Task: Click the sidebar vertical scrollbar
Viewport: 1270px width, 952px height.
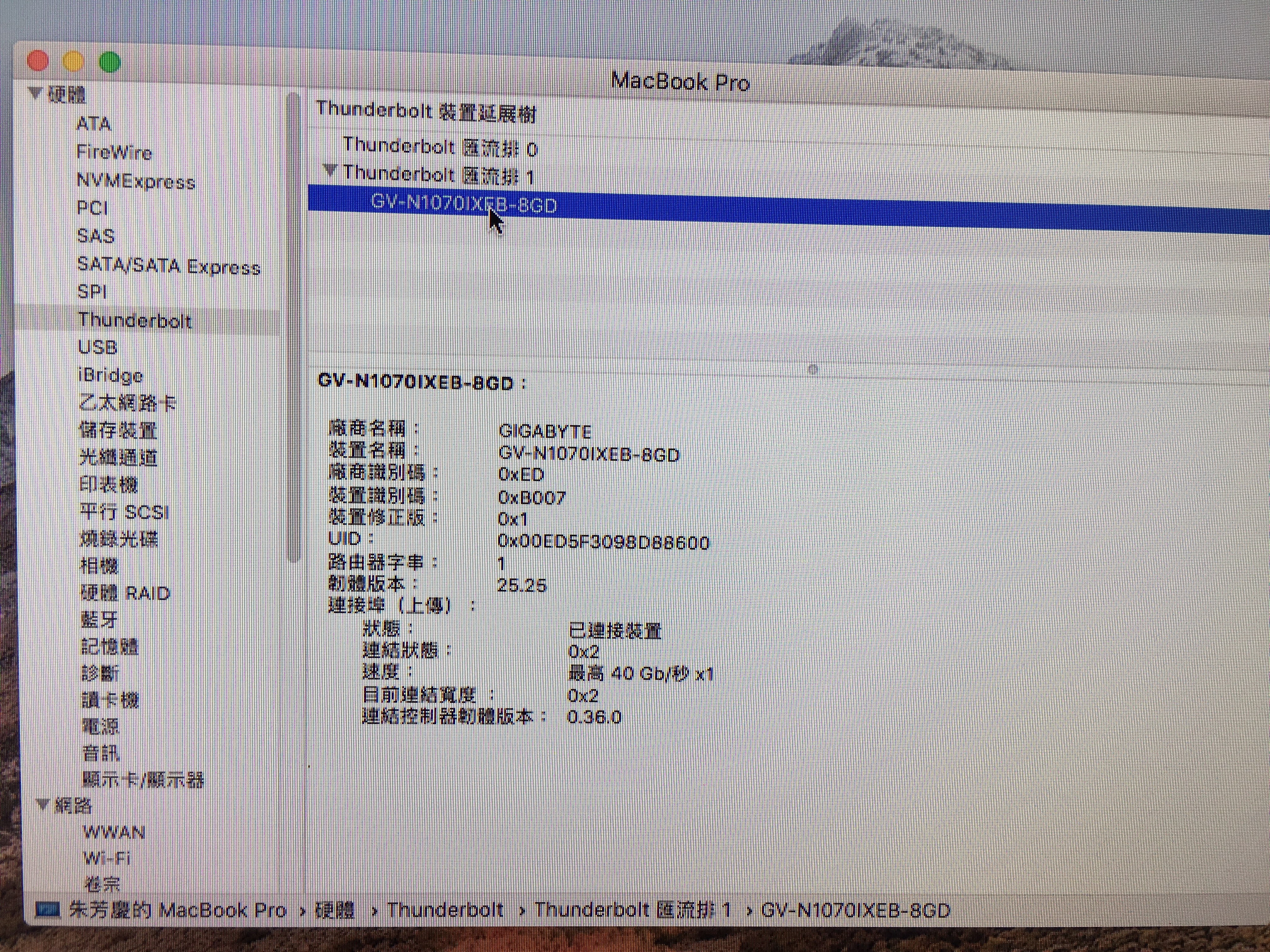Action: 294,327
